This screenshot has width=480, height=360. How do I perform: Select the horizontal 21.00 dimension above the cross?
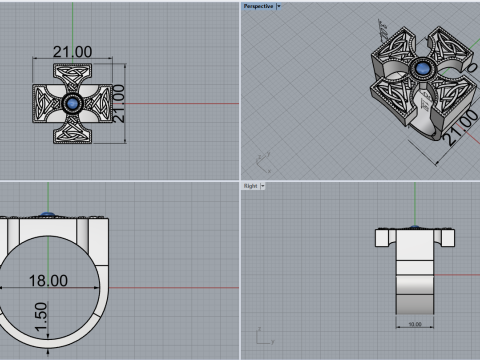coord(72,52)
